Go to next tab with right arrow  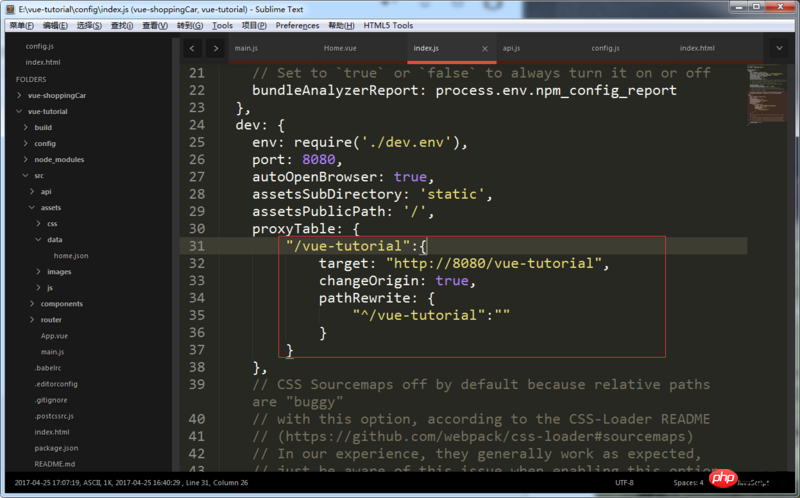(x=216, y=48)
